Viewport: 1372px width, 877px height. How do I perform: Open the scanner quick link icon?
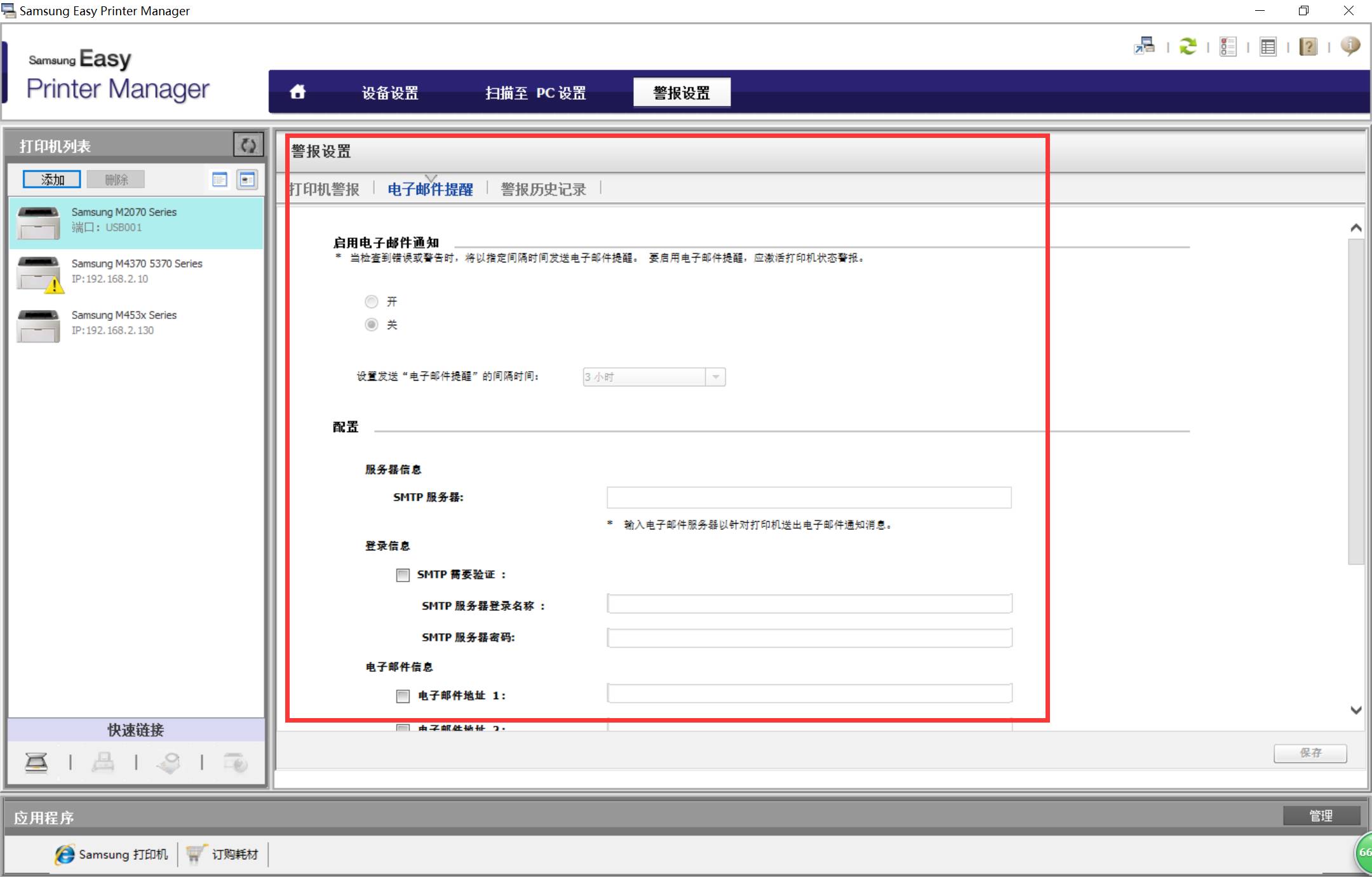36,761
